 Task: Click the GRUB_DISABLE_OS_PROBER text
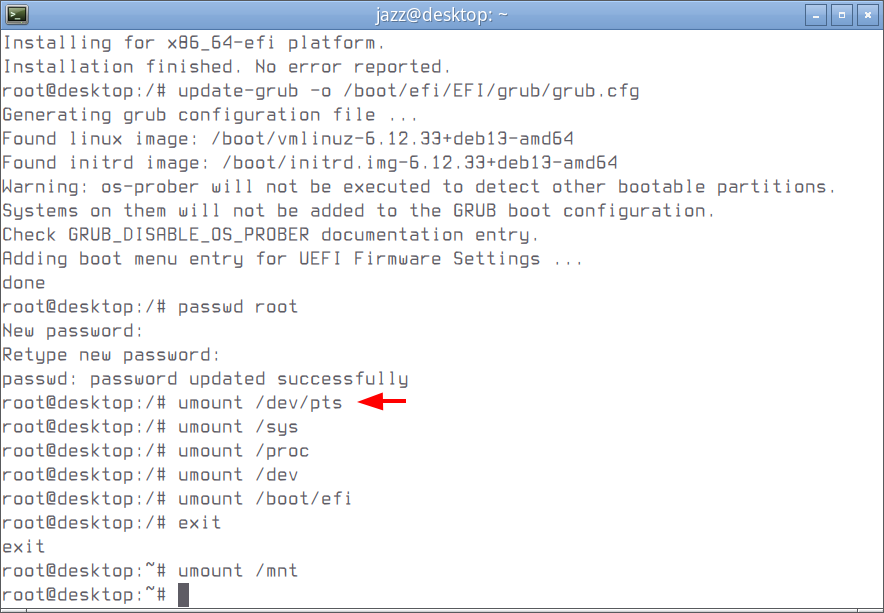tap(189, 235)
